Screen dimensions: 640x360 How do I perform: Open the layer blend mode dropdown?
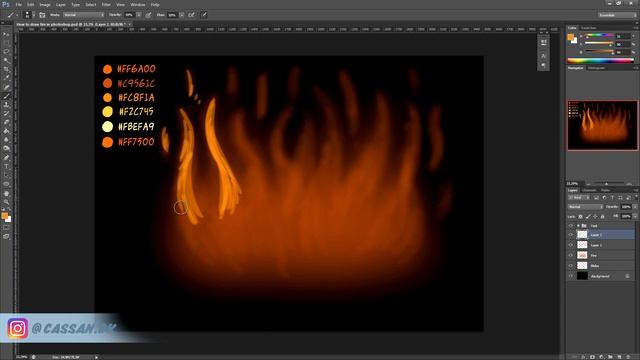pos(585,207)
